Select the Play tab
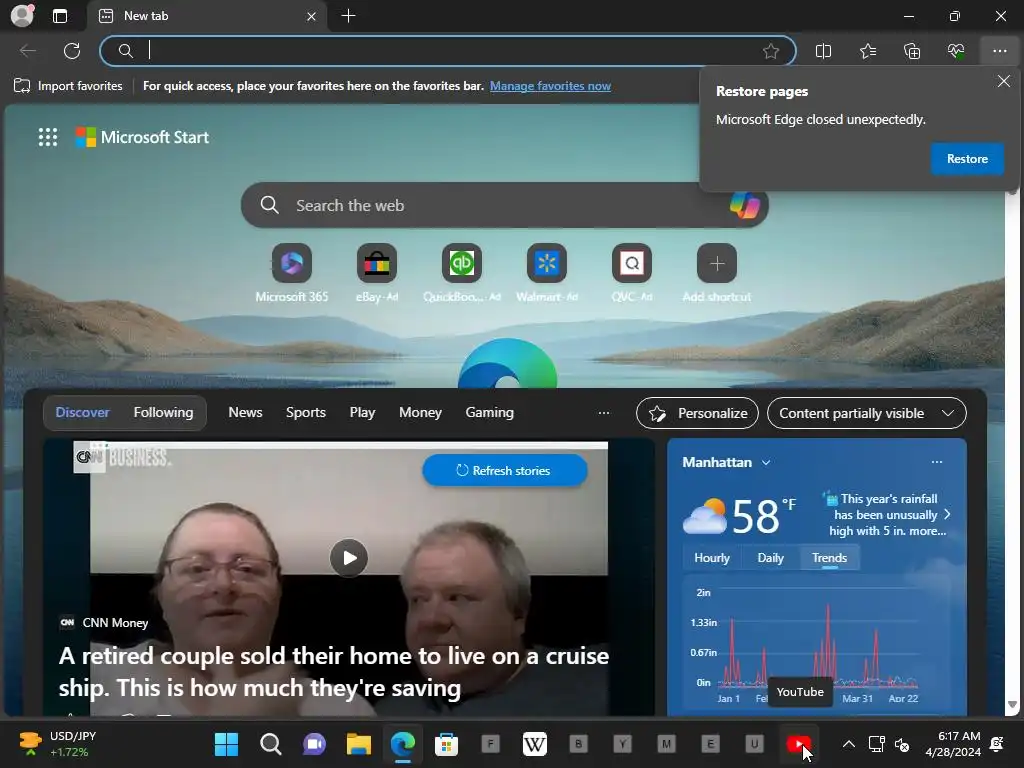This screenshot has width=1024, height=768. click(362, 413)
